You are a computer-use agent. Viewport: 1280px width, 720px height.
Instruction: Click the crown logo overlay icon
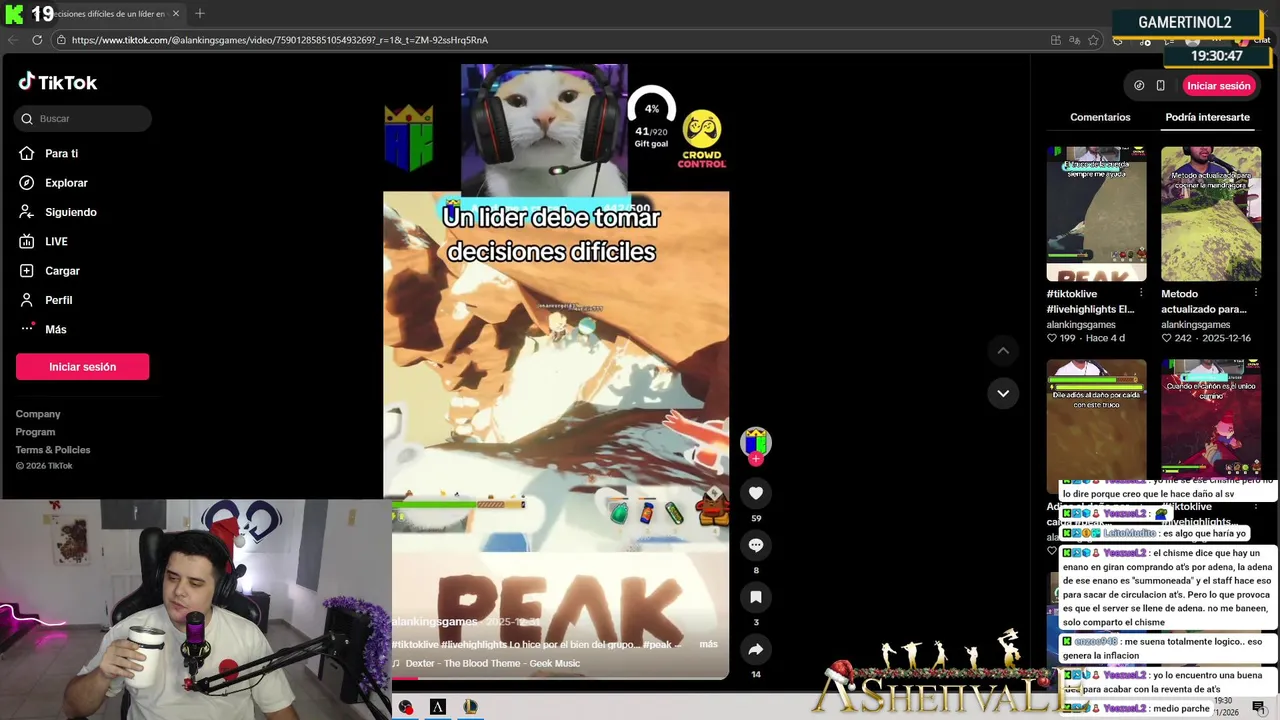point(408,137)
